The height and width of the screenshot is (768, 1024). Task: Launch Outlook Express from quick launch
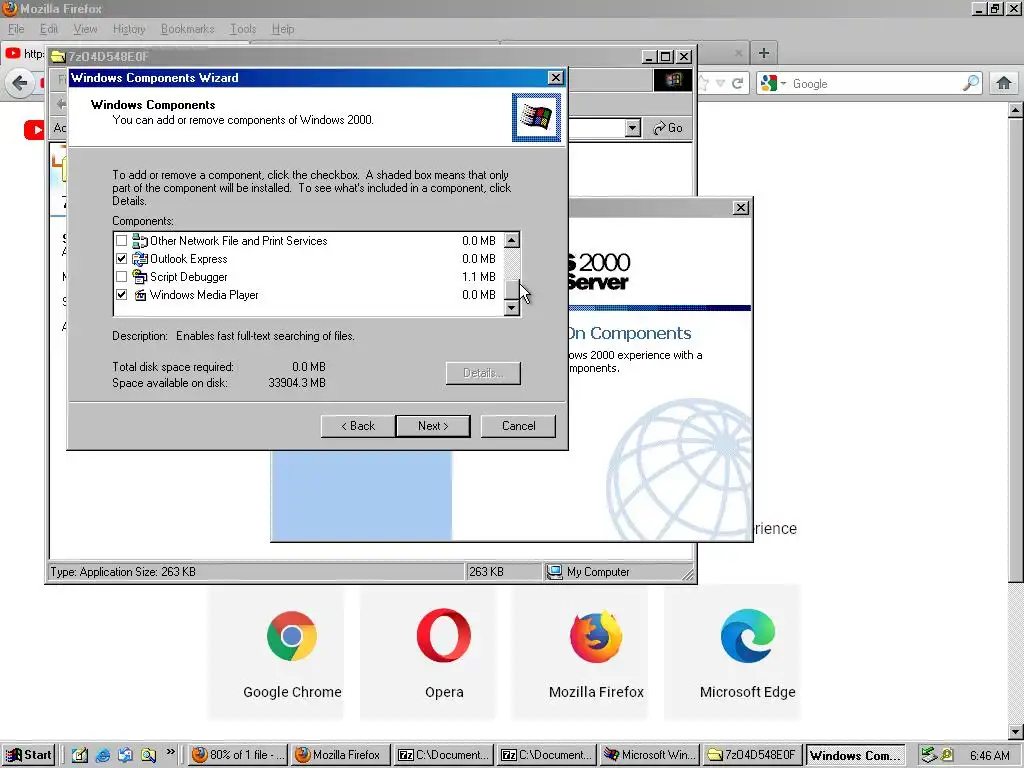point(125,755)
